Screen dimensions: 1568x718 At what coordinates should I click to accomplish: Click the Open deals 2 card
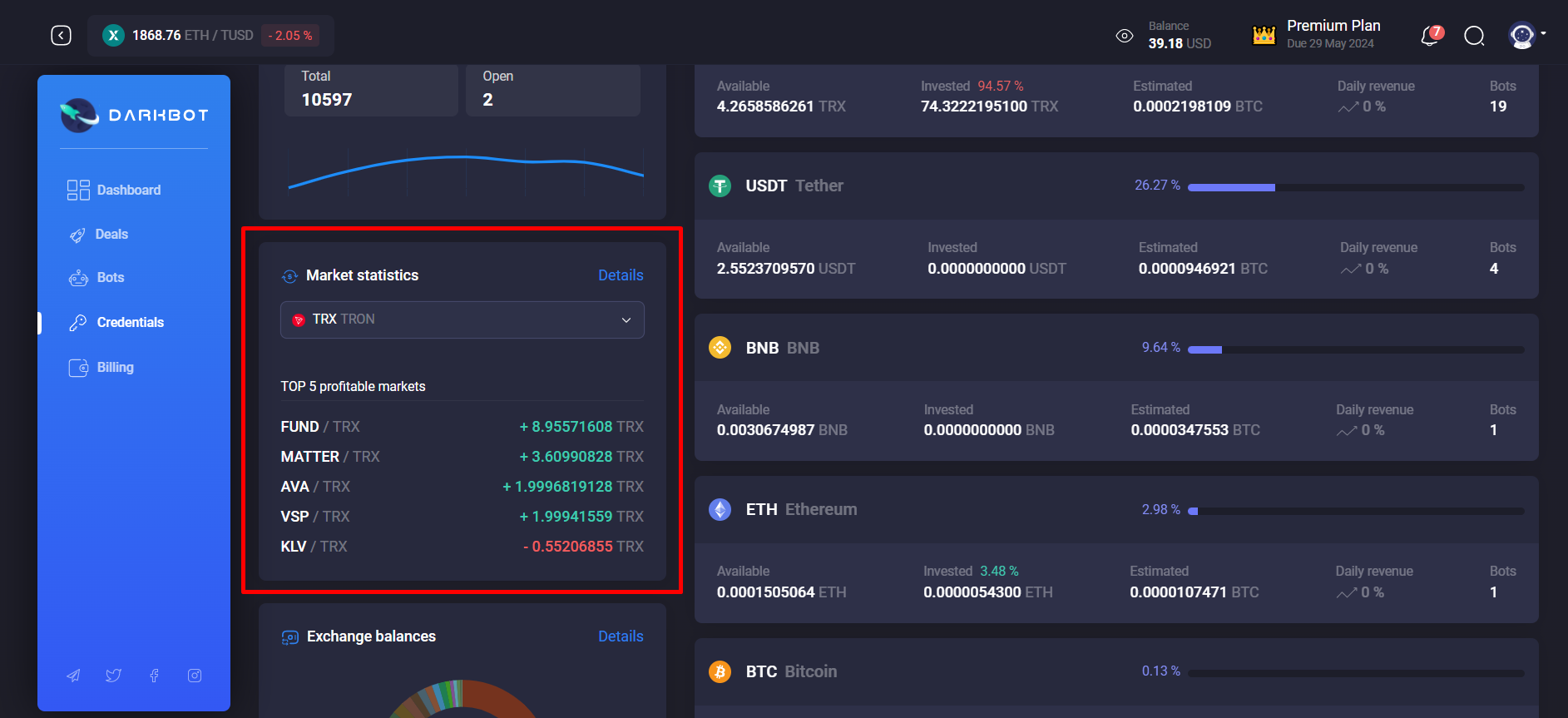(553, 90)
